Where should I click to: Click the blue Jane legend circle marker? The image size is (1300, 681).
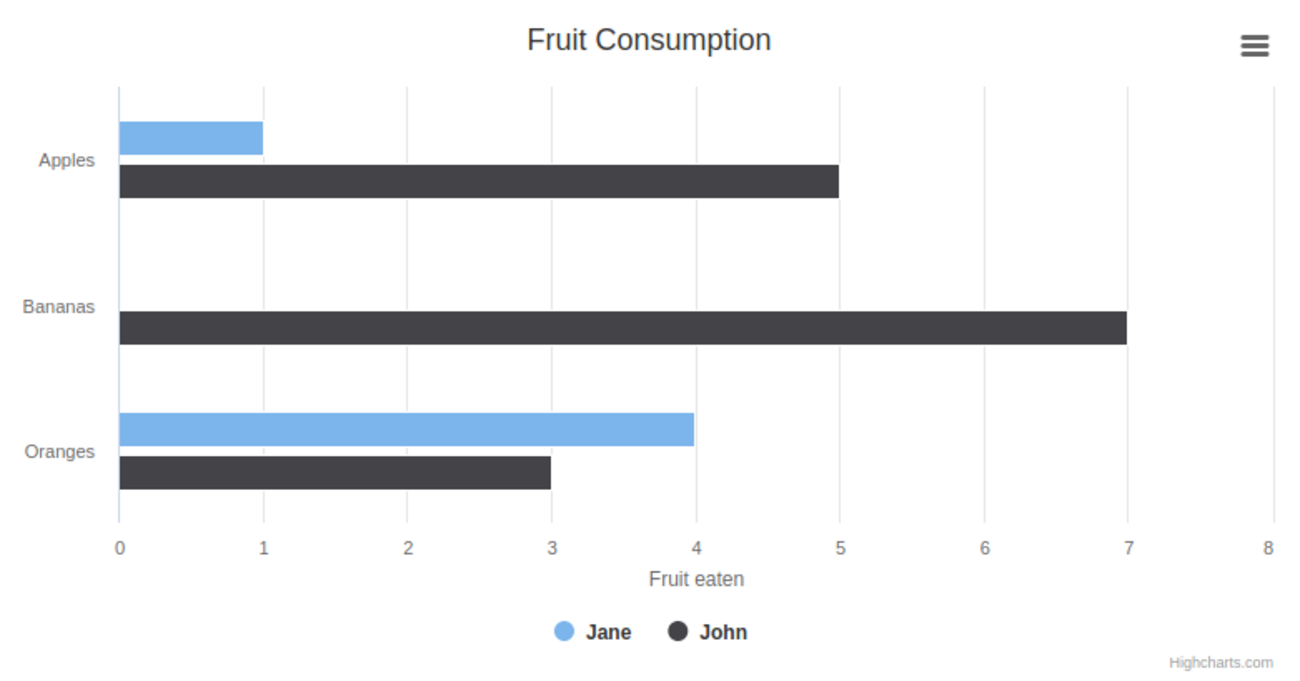pyautogui.click(x=564, y=631)
